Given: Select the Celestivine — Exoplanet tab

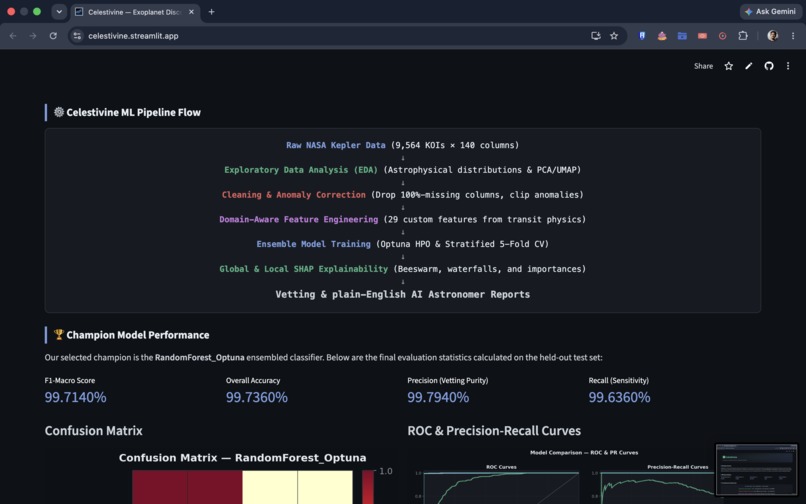Looking at the screenshot, I should click(x=135, y=12).
